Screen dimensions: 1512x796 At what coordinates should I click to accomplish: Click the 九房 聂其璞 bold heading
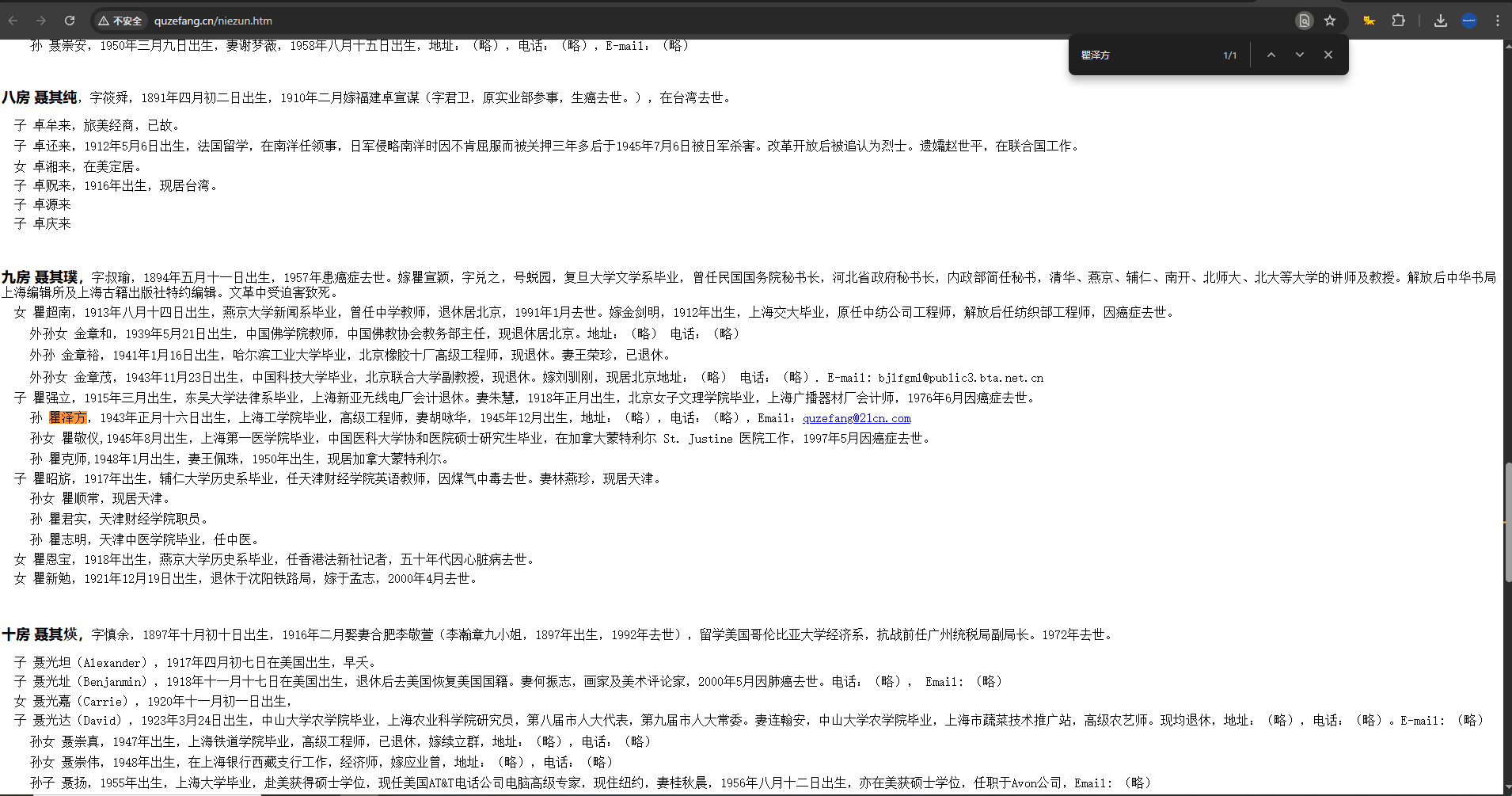(x=41, y=277)
